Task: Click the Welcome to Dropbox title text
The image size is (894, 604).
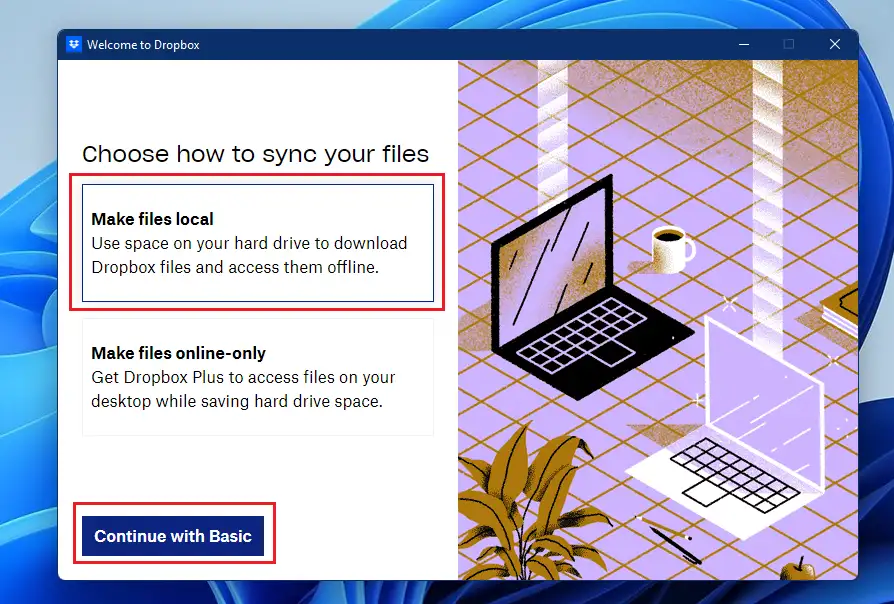Action: [x=143, y=45]
